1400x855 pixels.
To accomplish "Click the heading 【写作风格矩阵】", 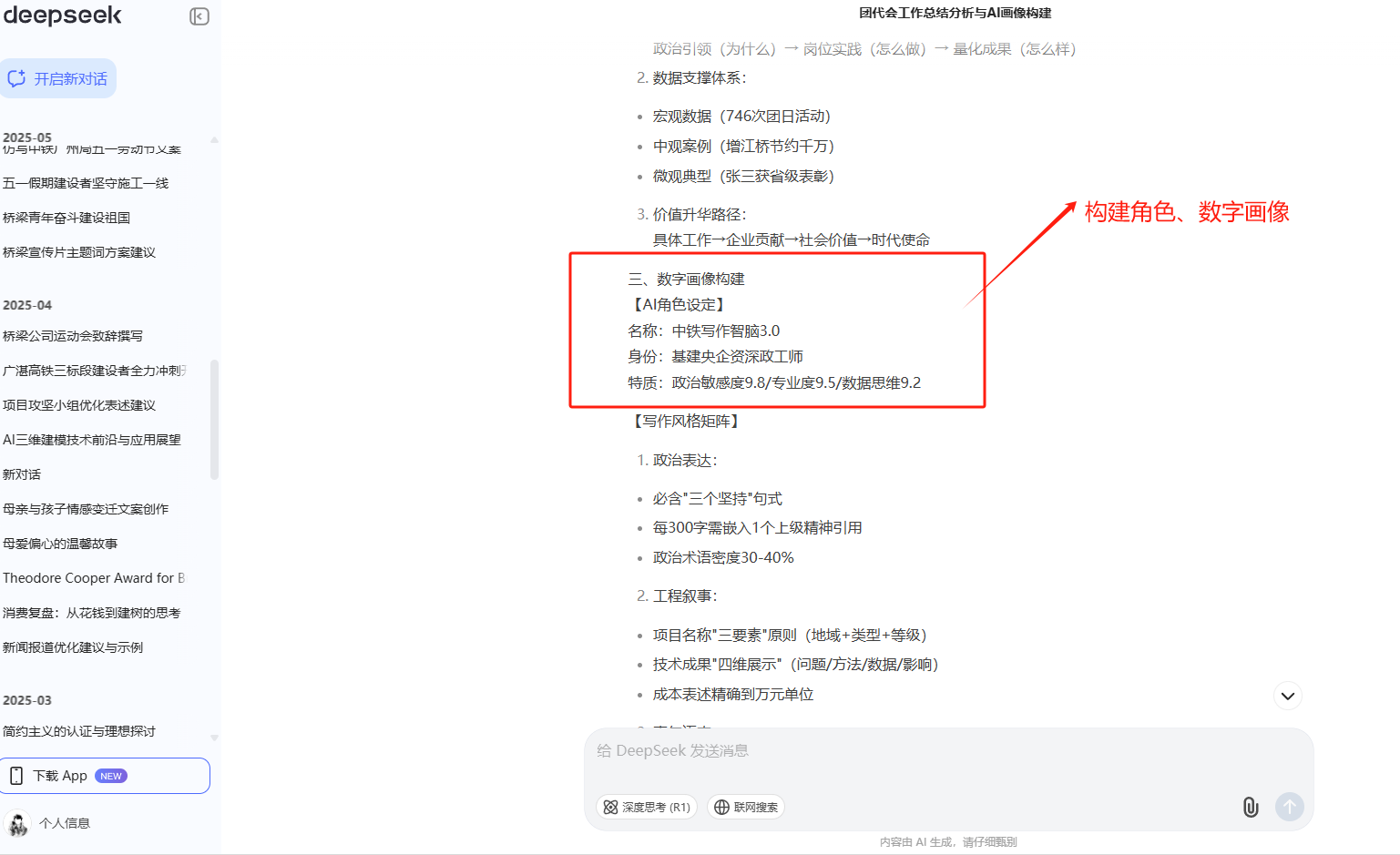I will click(x=686, y=421).
